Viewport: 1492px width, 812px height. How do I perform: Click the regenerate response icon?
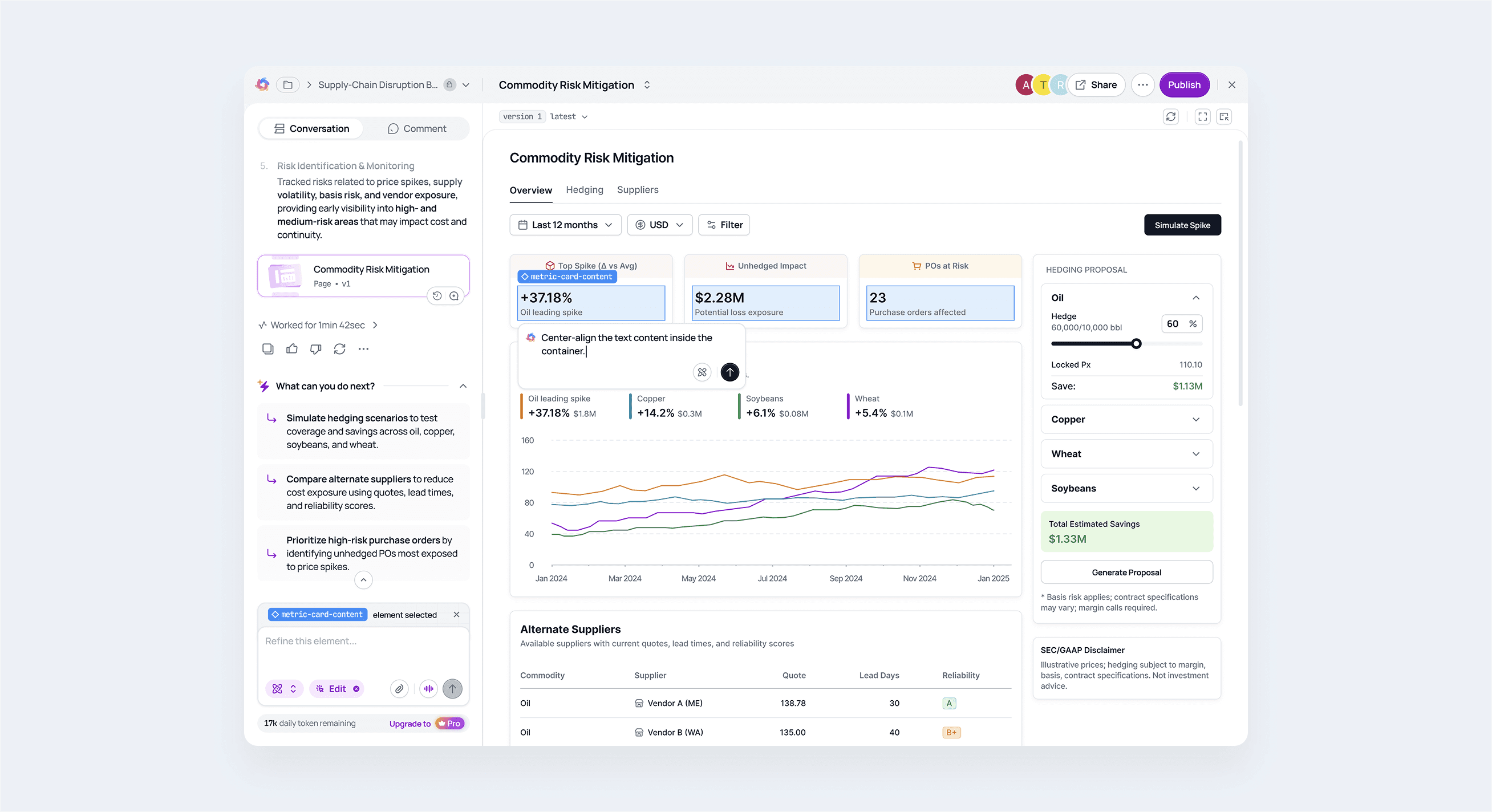tap(339, 348)
